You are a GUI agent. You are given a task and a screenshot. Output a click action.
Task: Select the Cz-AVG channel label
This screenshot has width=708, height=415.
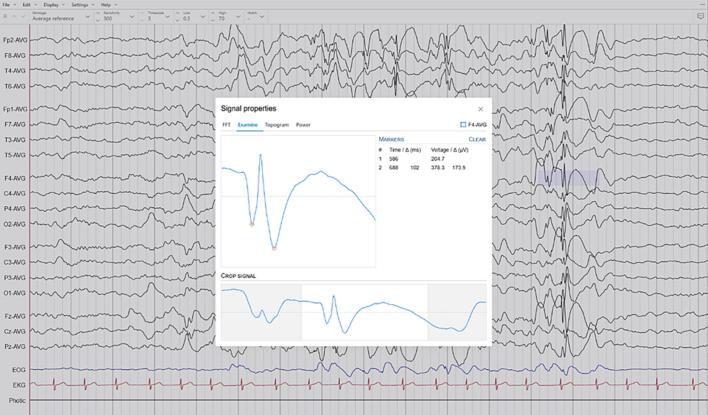coord(15,331)
